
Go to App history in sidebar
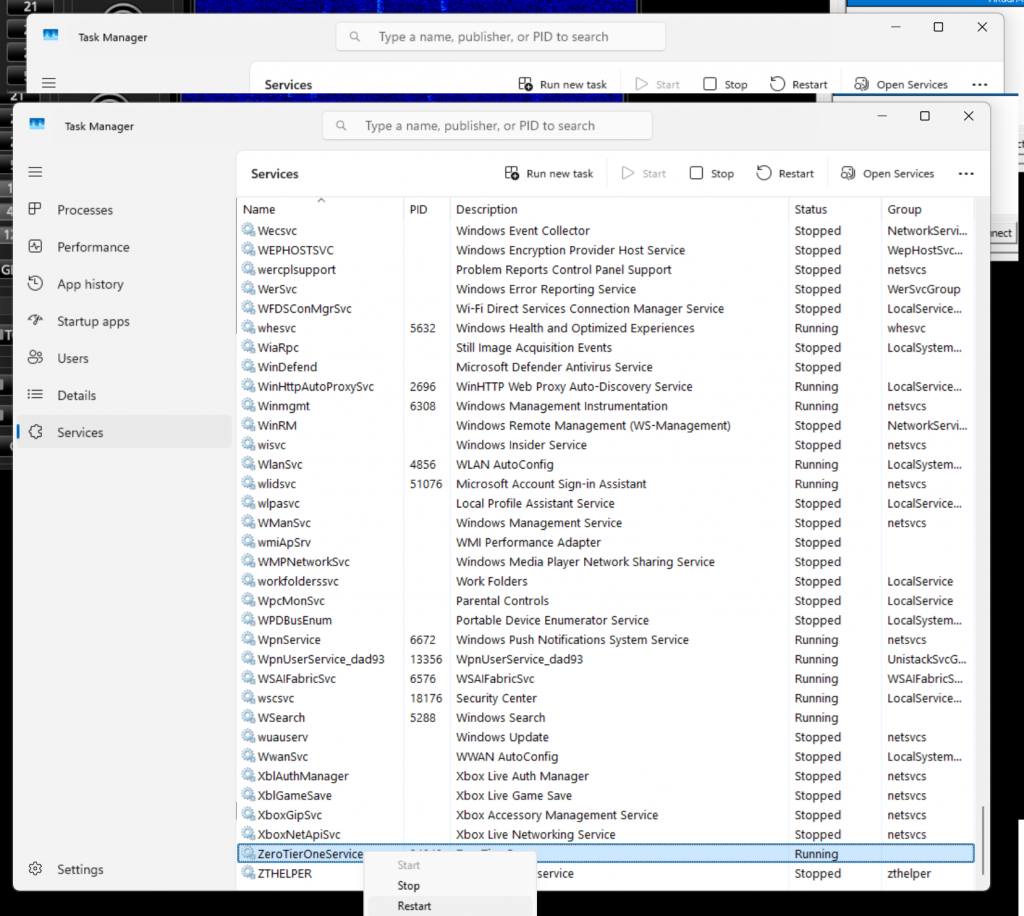click(89, 284)
